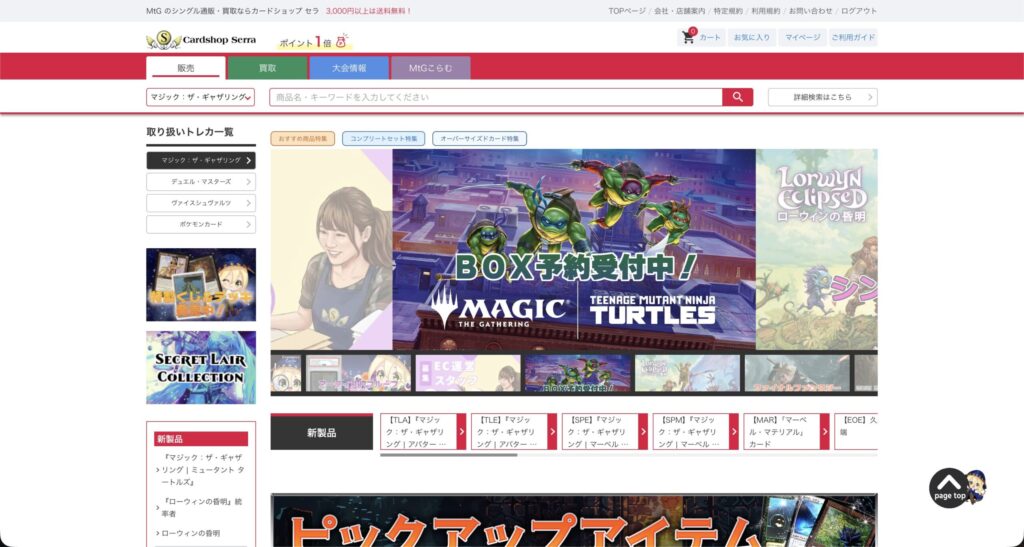The width and height of the screenshot is (1024, 547).
Task: Click red arrow on the TLA product card
Action: [x=462, y=432]
